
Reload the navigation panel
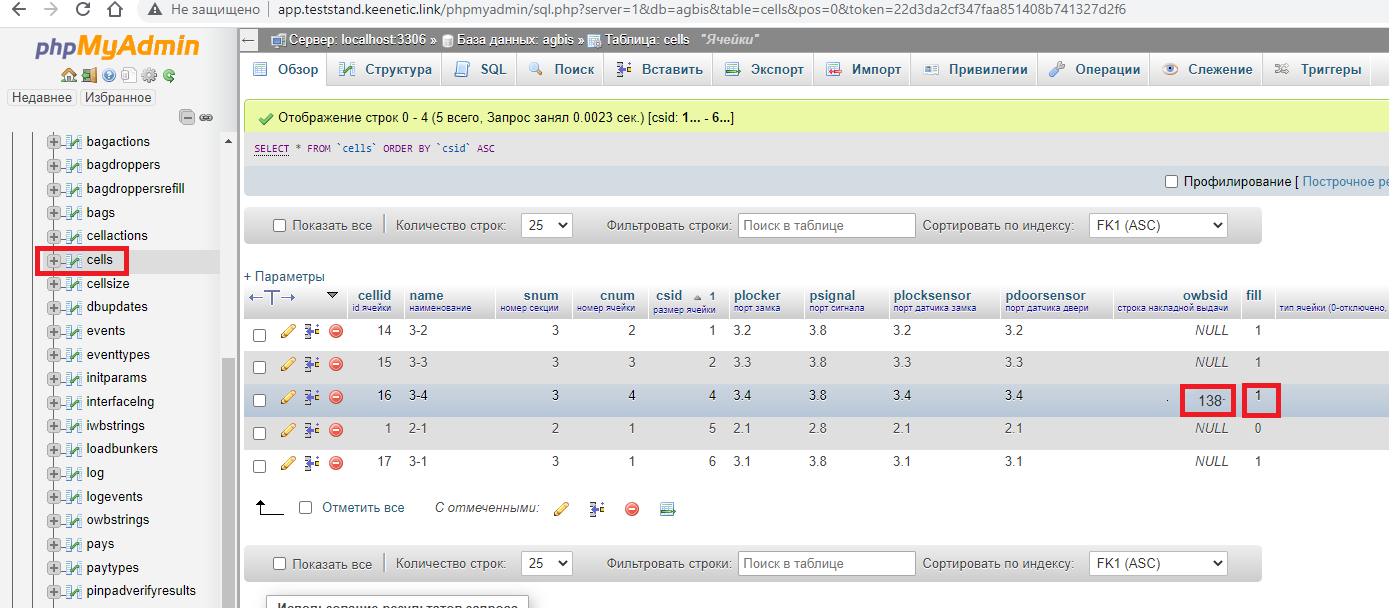point(169,75)
